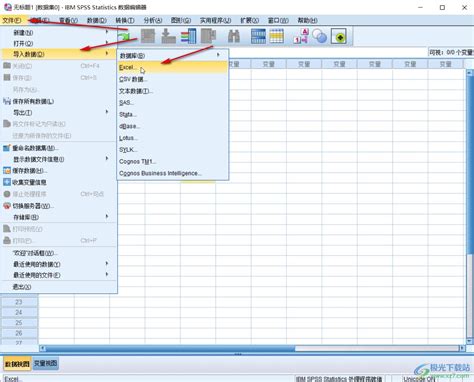Open the 查看 menu
Screen dimensions: 474x382
(68, 20)
